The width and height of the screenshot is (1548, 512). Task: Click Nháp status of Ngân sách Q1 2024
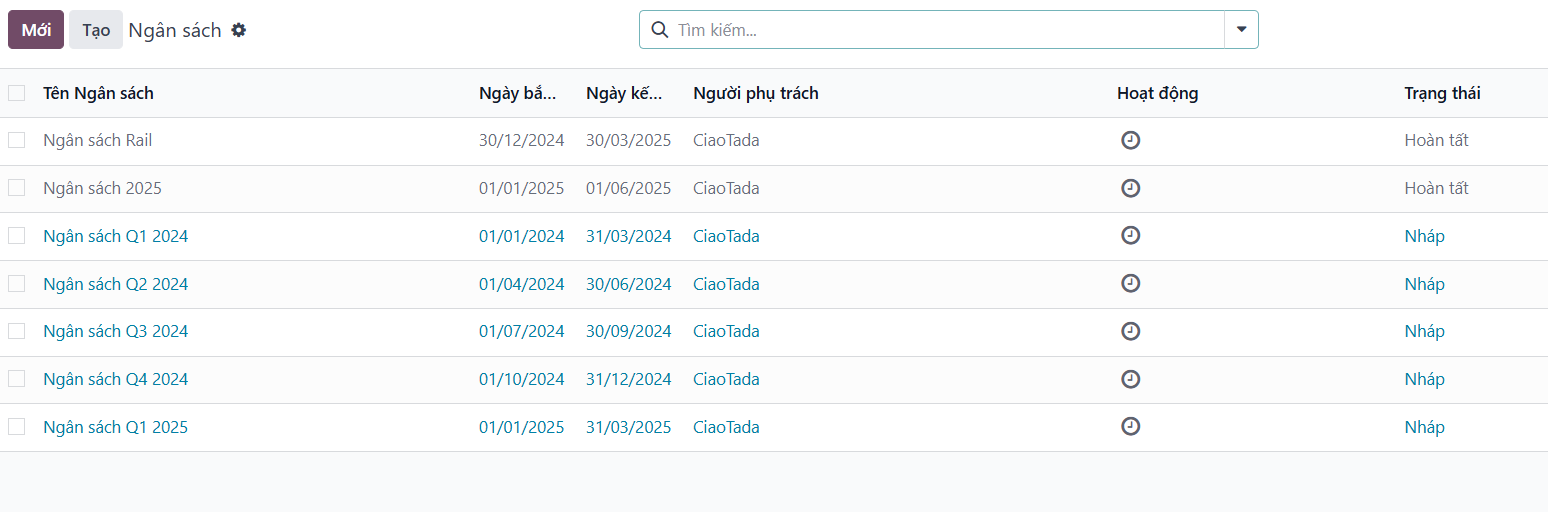1424,236
